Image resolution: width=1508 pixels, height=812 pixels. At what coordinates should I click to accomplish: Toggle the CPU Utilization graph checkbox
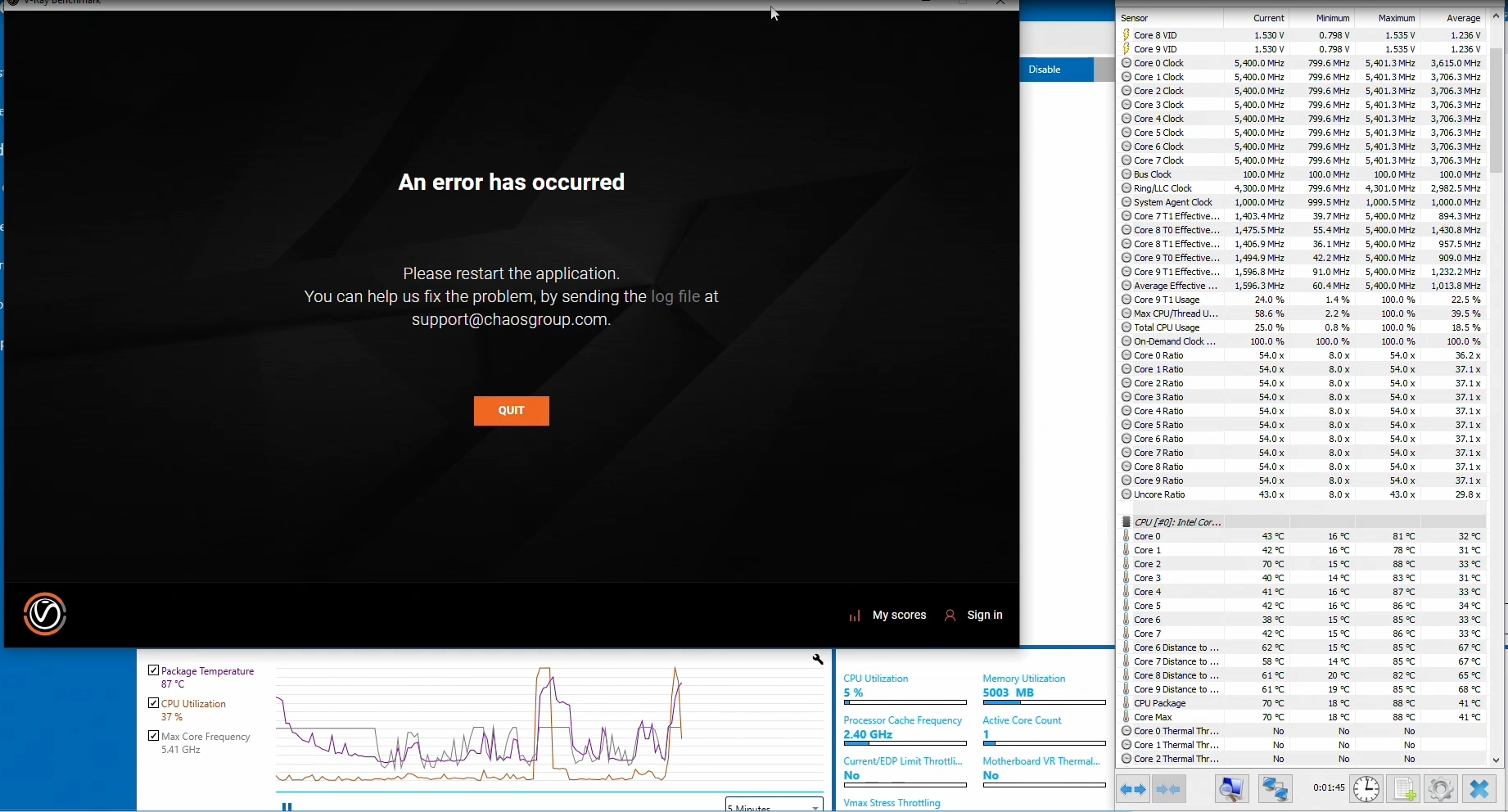153,703
